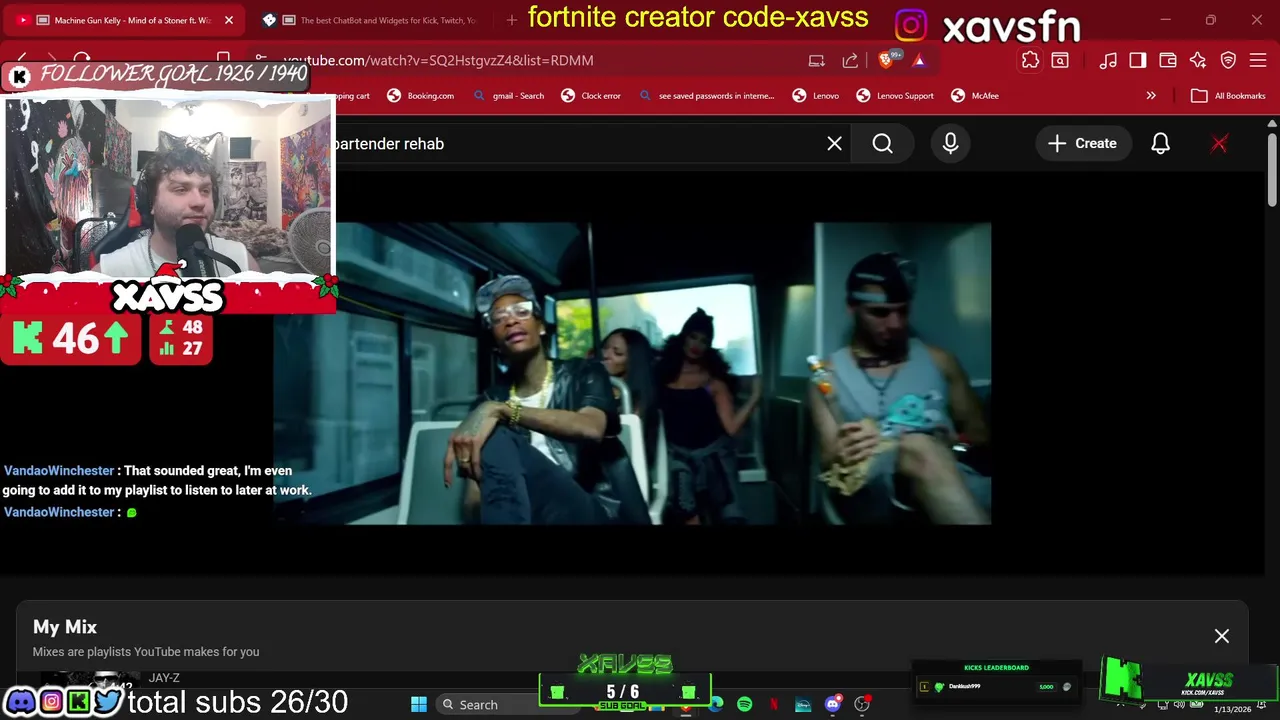Open the Windows Start menu

click(x=419, y=705)
